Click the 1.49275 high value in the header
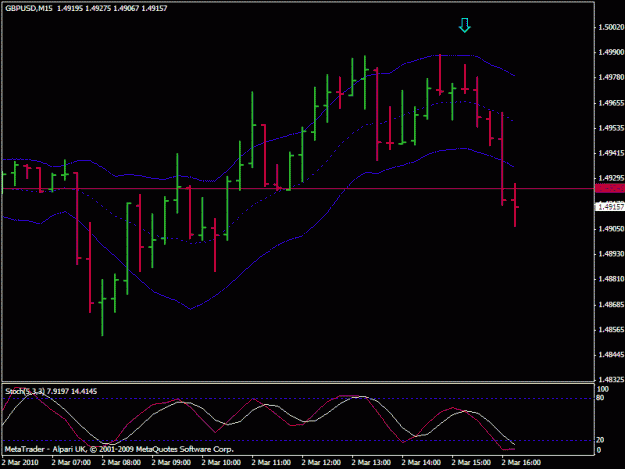This screenshot has width=625, height=469. point(98,8)
